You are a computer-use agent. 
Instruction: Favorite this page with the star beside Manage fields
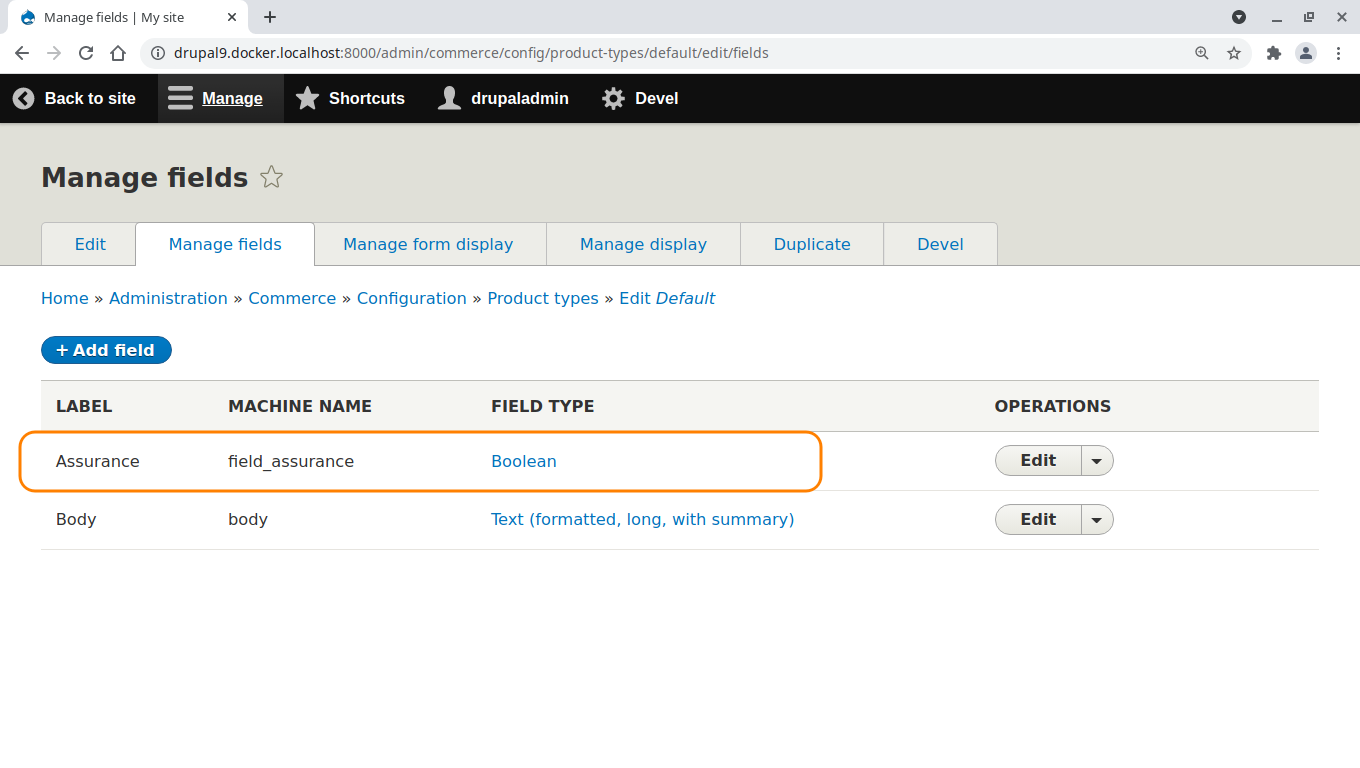coord(271,177)
